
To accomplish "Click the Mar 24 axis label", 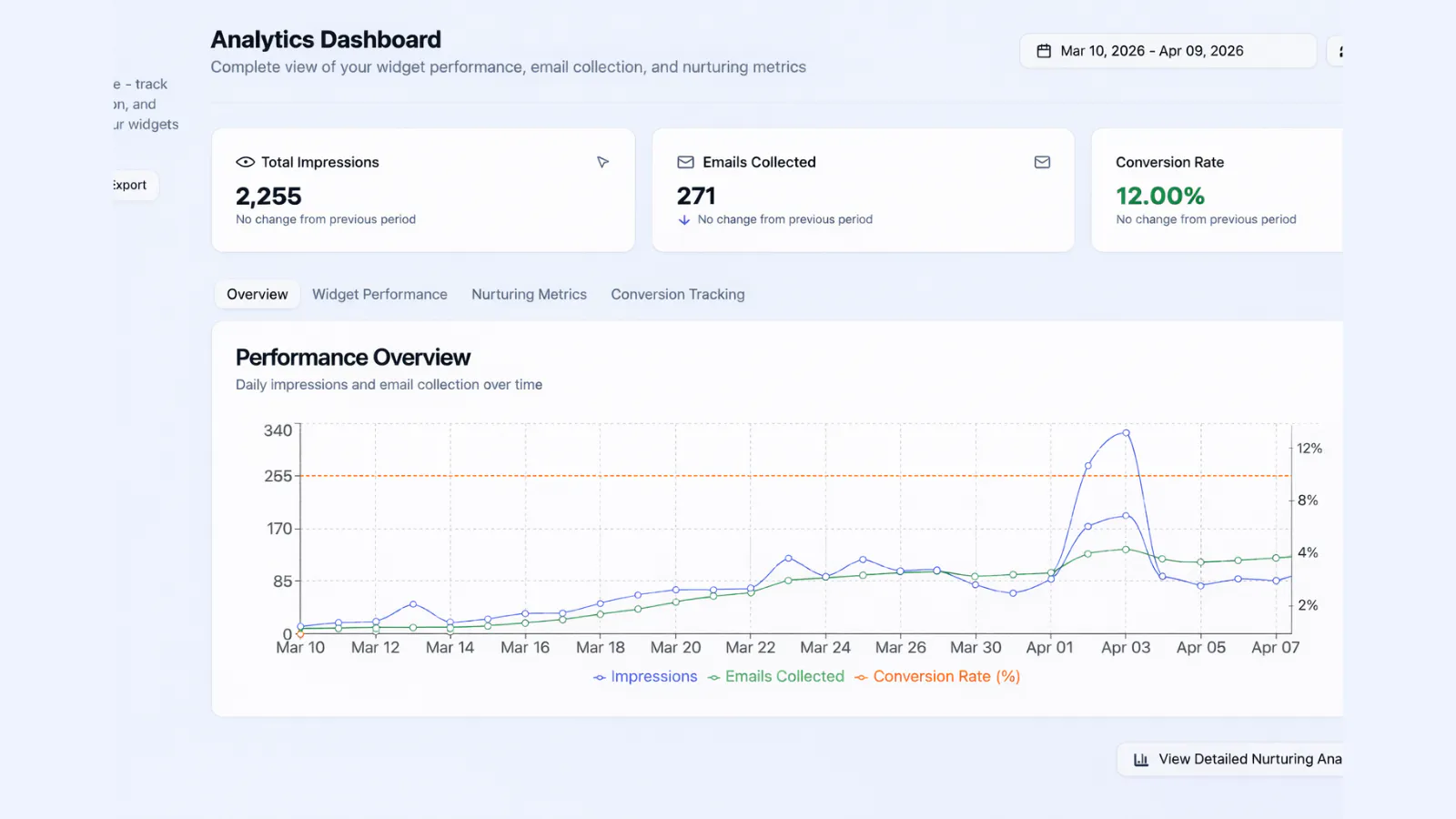I will point(825,647).
